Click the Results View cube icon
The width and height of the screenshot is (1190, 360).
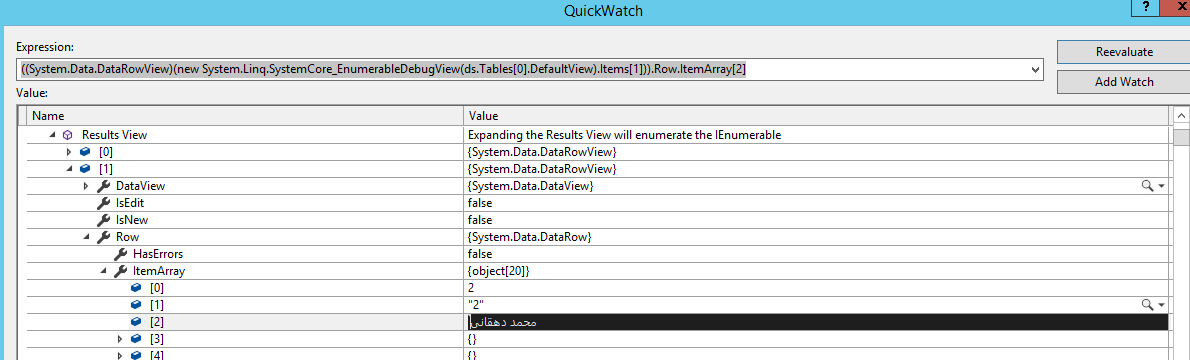click(x=68, y=134)
